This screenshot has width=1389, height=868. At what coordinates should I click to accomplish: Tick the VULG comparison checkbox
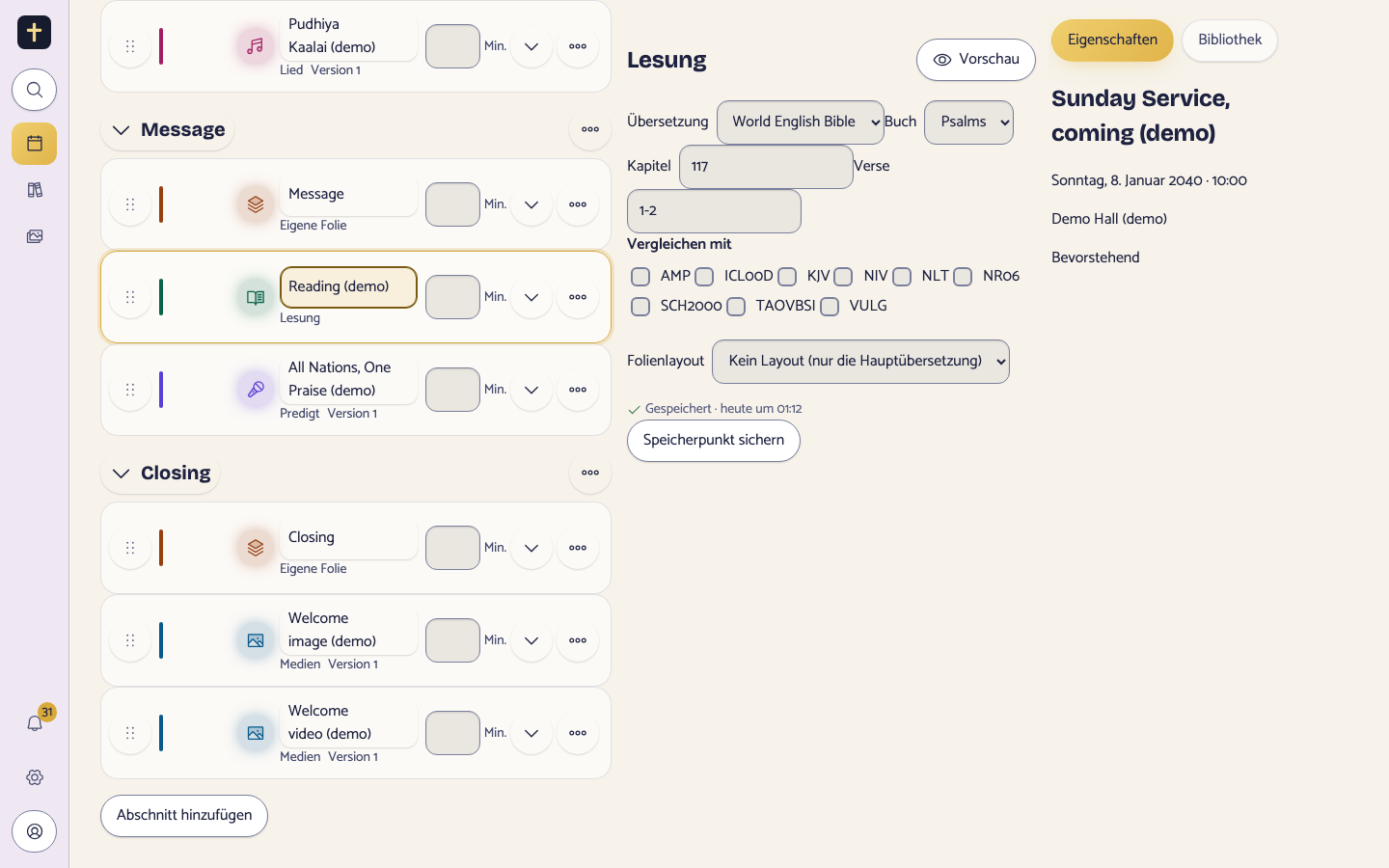point(830,307)
